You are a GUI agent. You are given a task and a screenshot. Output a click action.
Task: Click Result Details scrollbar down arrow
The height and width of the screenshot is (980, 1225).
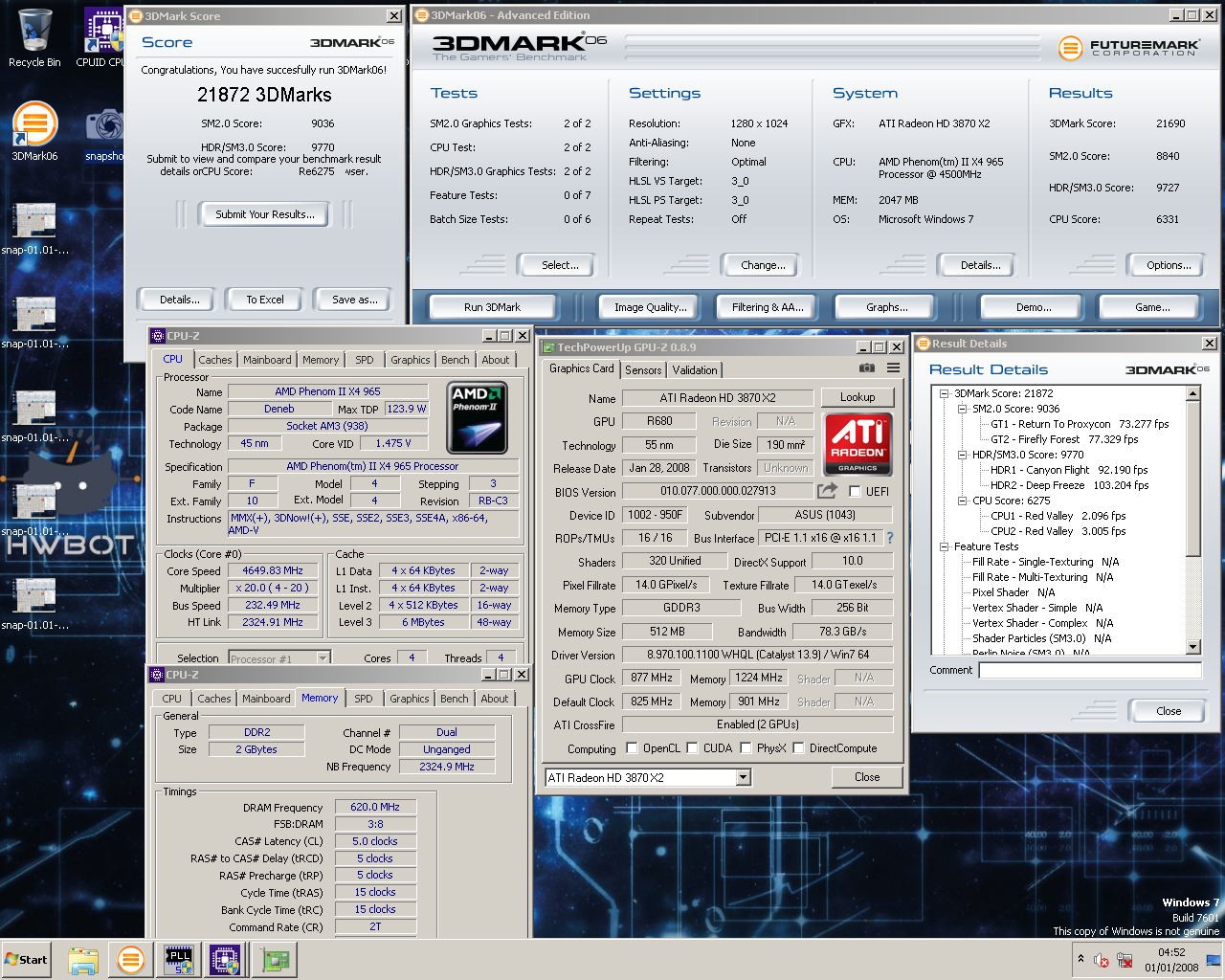point(1193,647)
